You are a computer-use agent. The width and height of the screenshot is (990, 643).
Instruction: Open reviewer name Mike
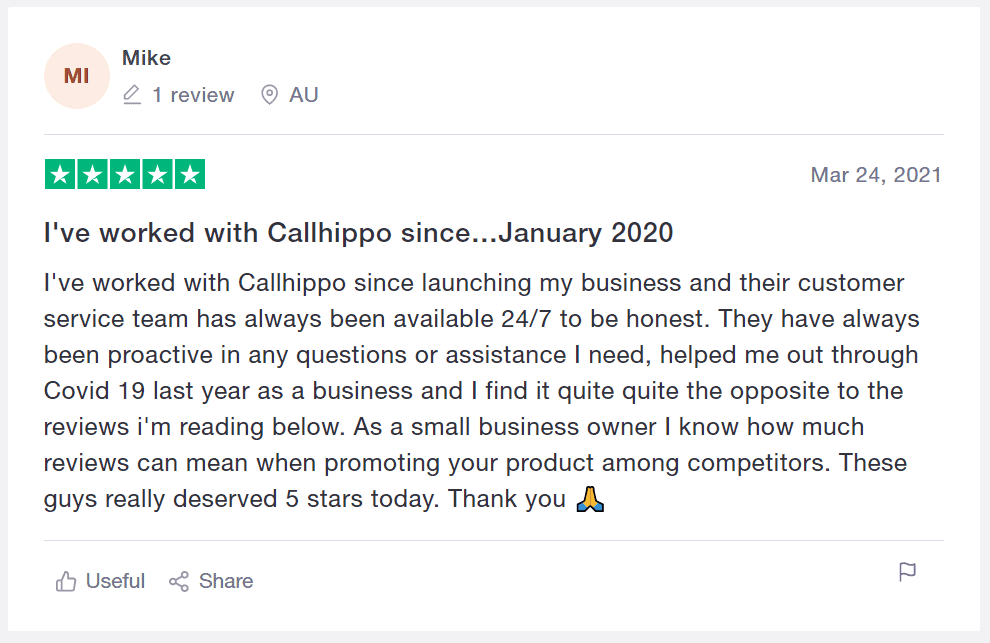(x=146, y=58)
